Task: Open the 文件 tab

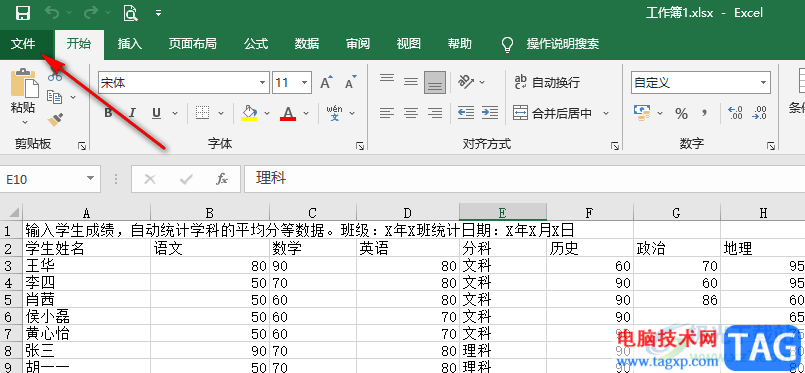Action: 24,44
